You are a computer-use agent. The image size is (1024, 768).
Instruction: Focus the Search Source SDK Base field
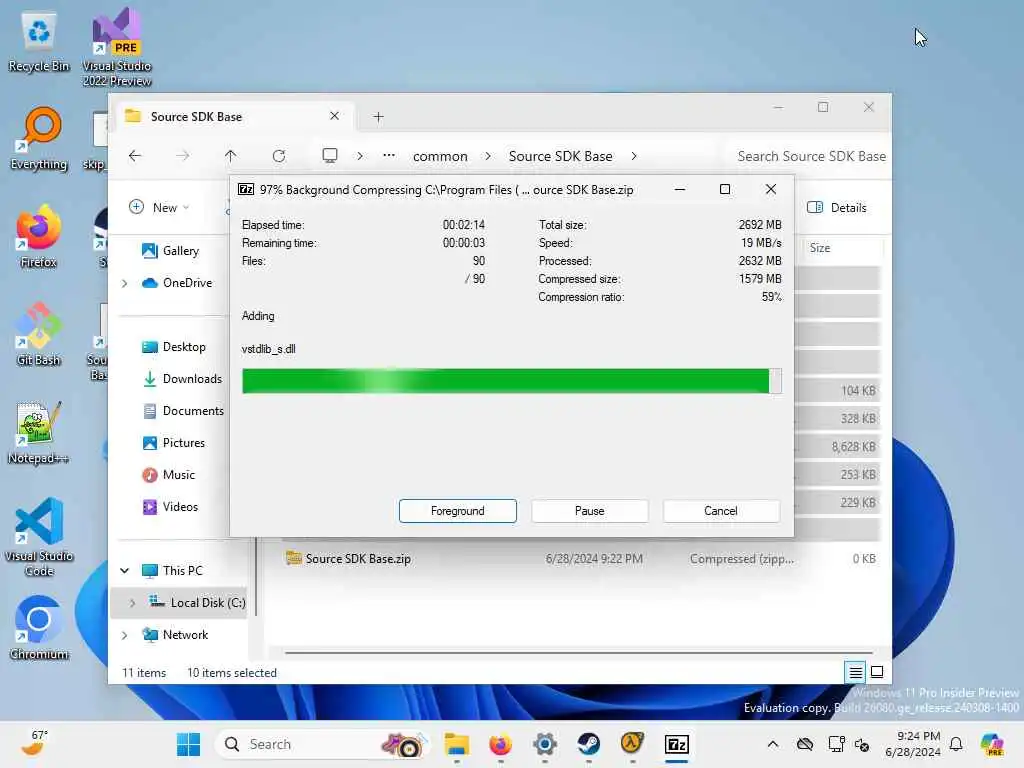coord(810,156)
